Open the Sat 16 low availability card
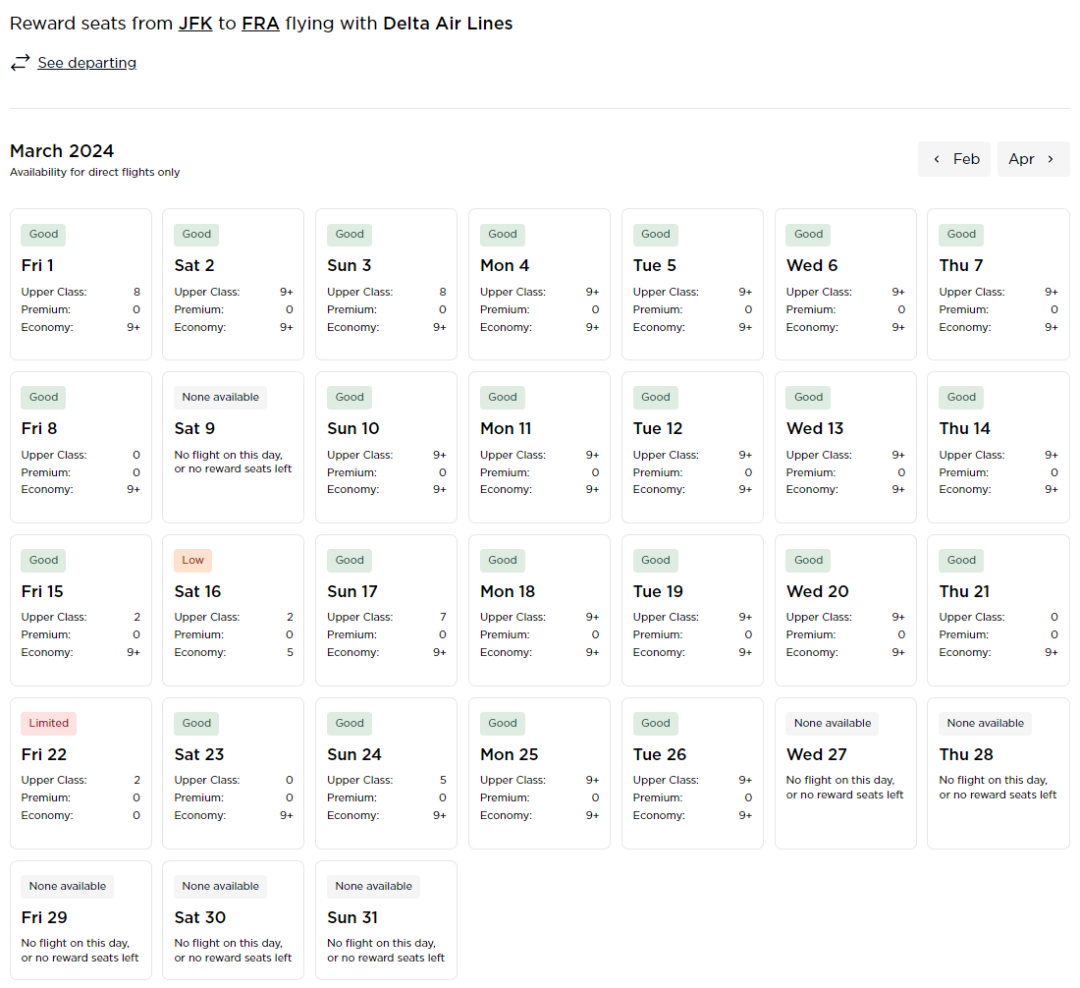 tap(233, 610)
